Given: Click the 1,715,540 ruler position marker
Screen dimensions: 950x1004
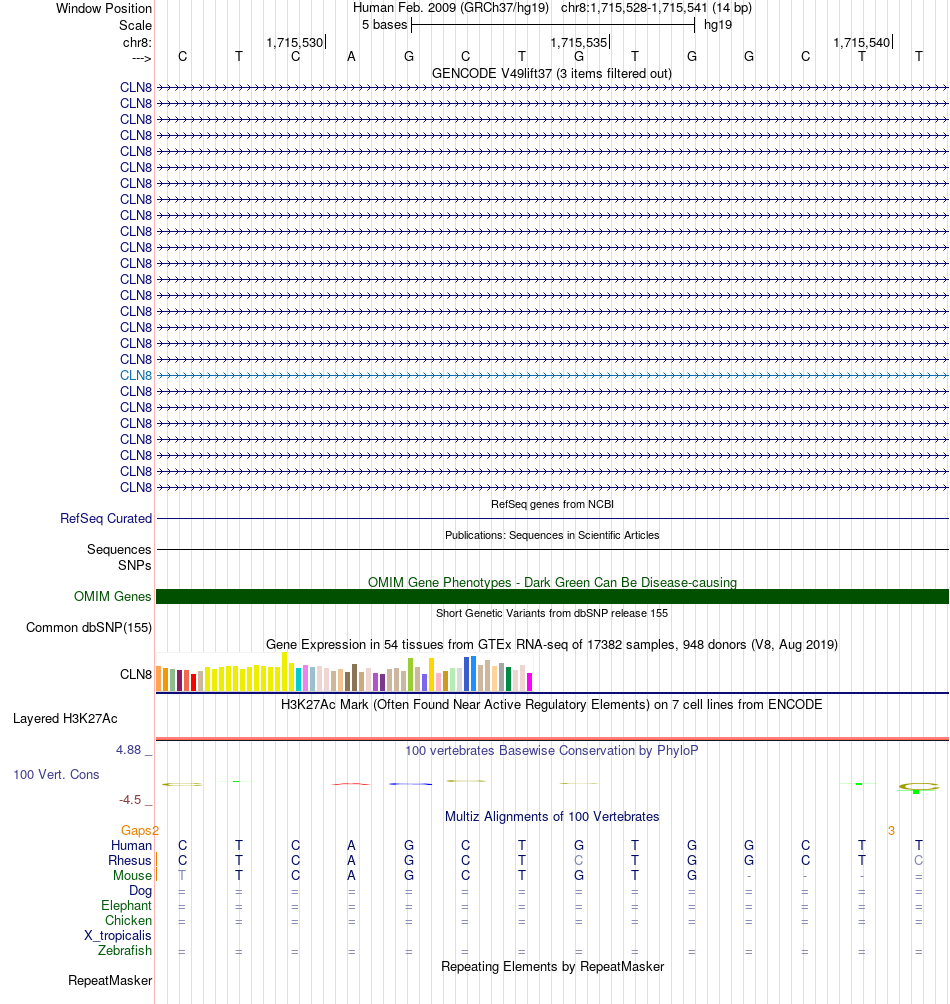Looking at the screenshot, I should pos(862,42).
